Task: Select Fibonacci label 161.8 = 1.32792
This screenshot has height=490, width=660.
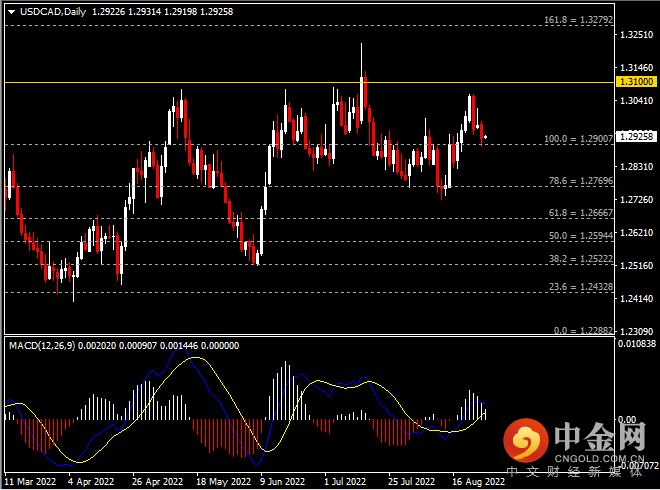Action: 578,20
